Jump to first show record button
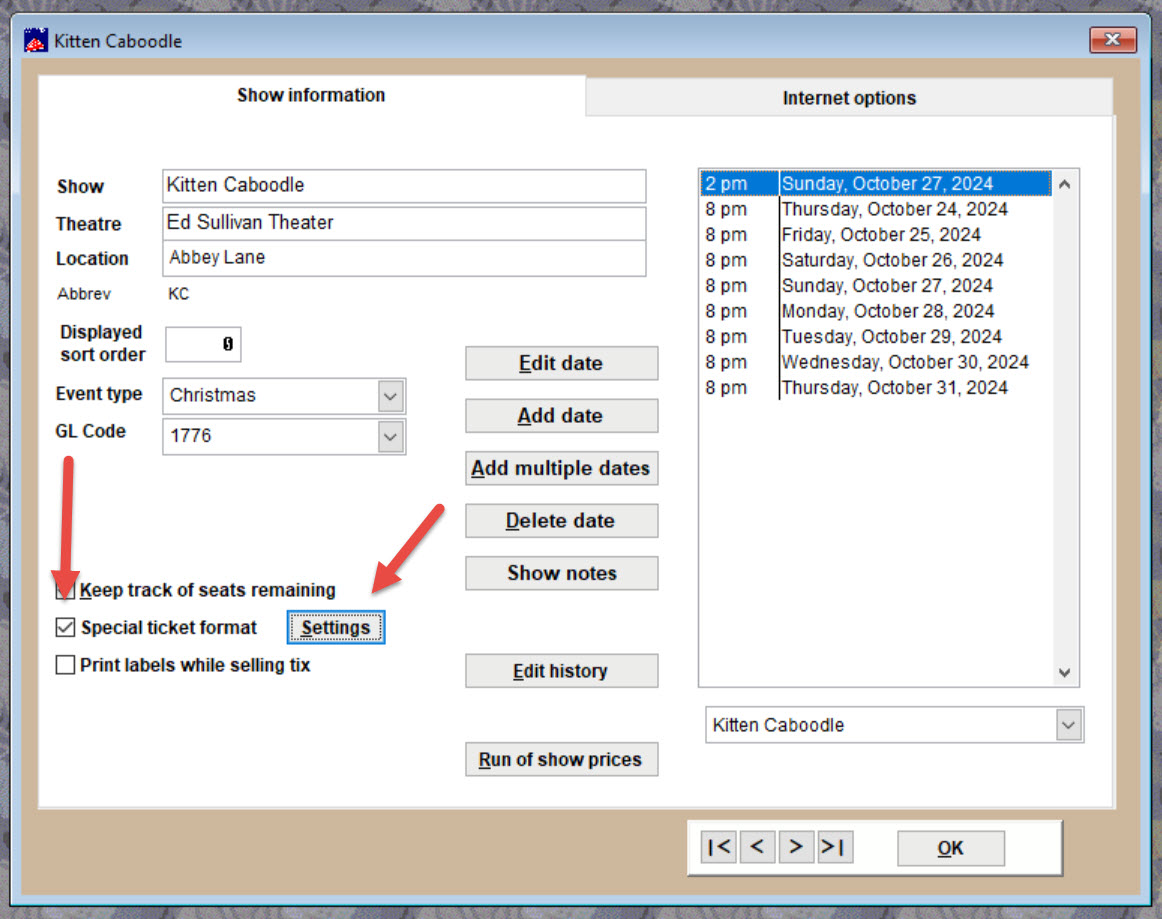 point(719,846)
